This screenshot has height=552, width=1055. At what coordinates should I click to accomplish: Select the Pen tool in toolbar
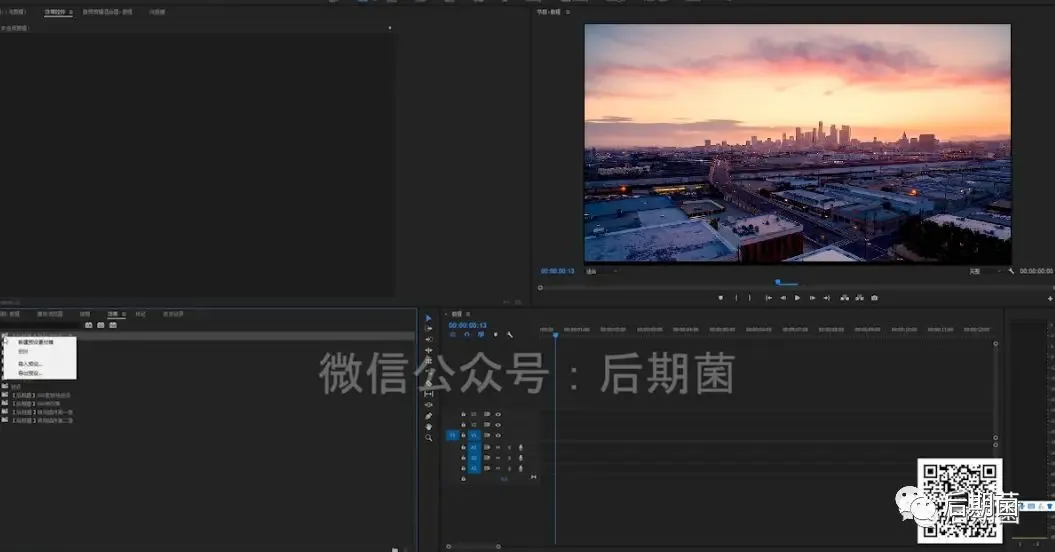click(429, 416)
